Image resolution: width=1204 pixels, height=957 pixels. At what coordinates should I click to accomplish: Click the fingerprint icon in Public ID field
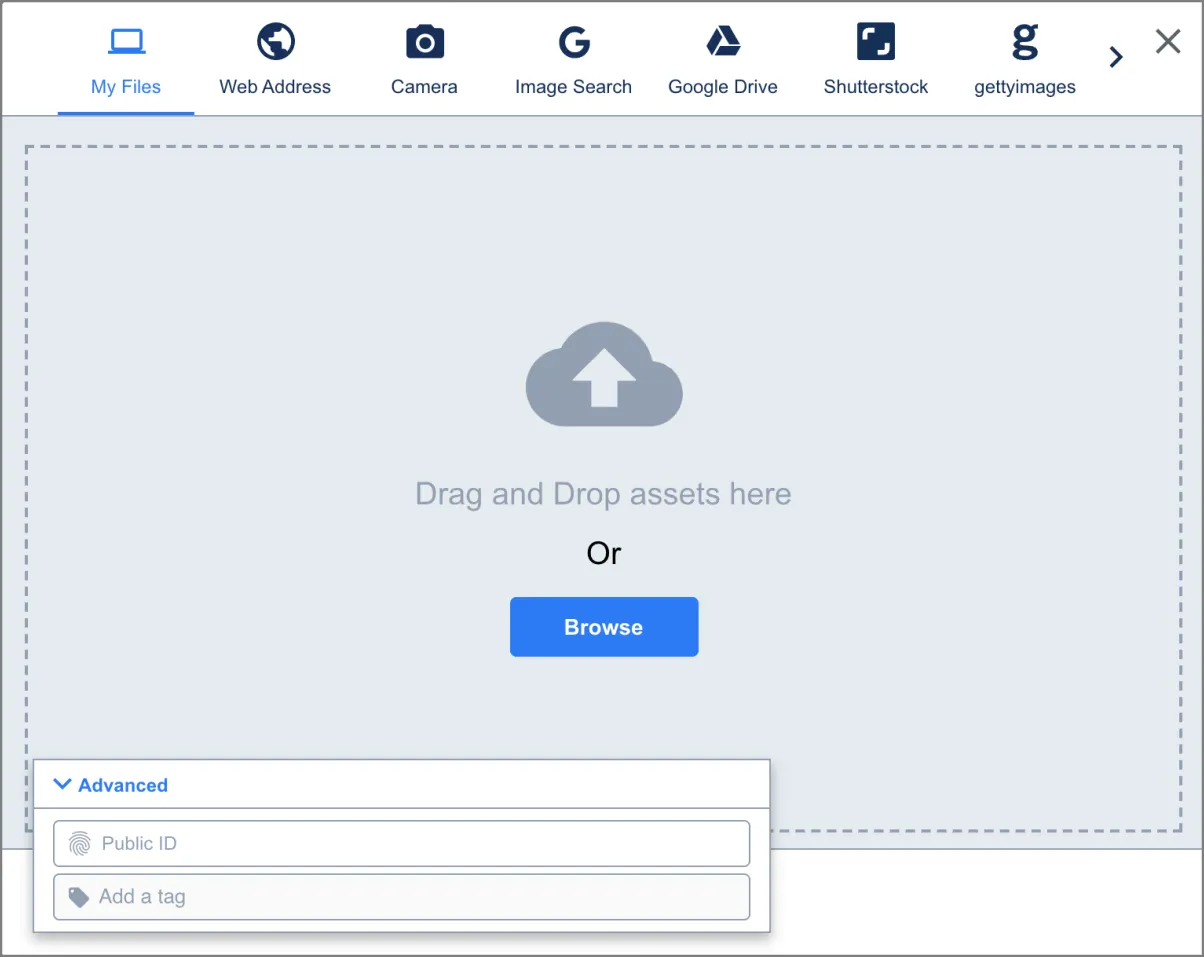coord(78,843)
